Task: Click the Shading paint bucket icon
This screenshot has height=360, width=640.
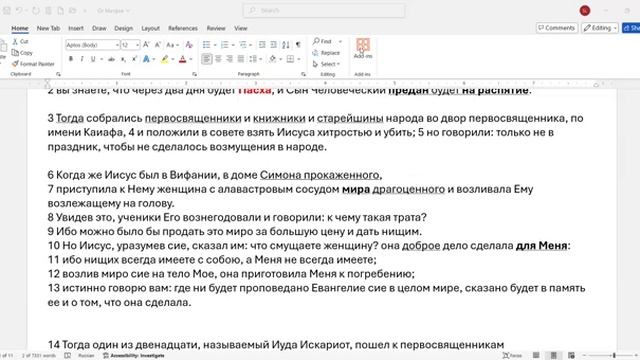Action: pos(272,59)
